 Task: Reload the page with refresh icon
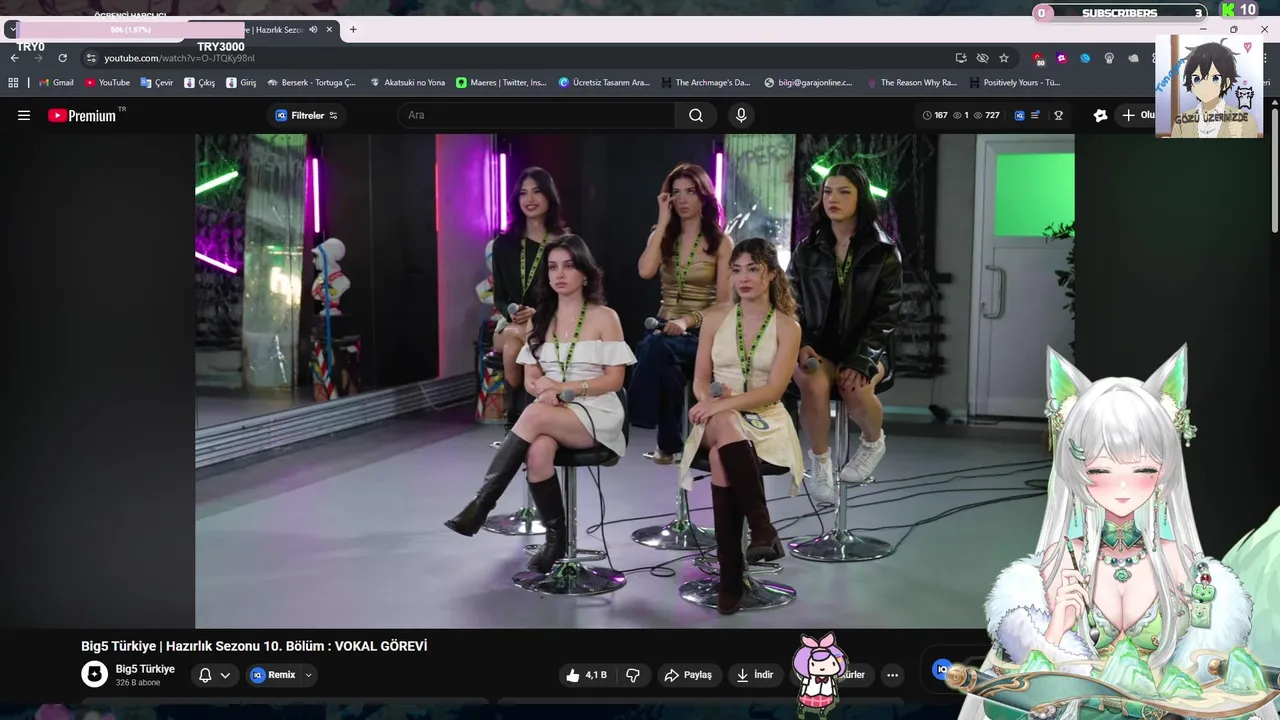tap(62, 58)
